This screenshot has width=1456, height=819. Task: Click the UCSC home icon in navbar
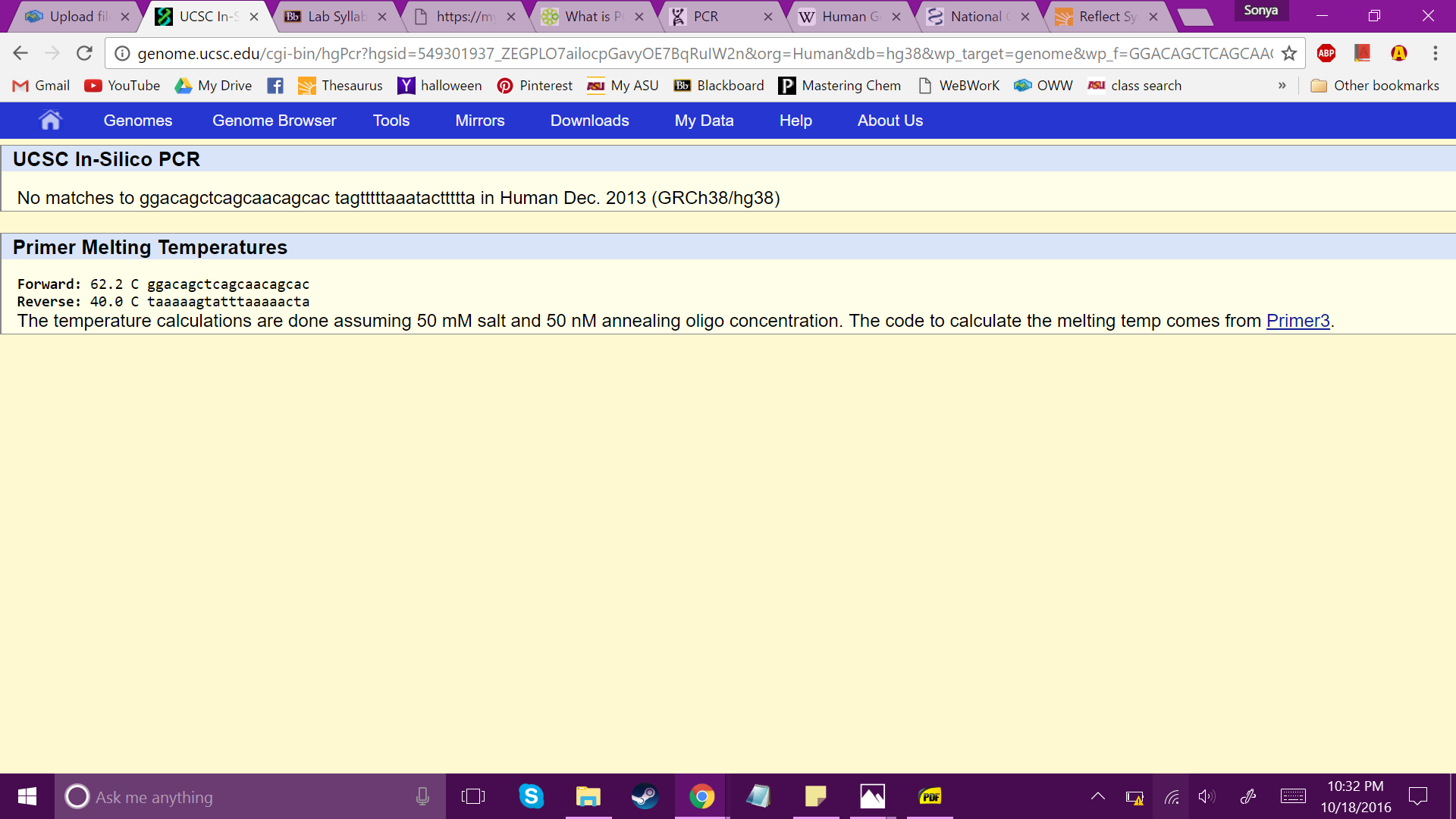50,121
